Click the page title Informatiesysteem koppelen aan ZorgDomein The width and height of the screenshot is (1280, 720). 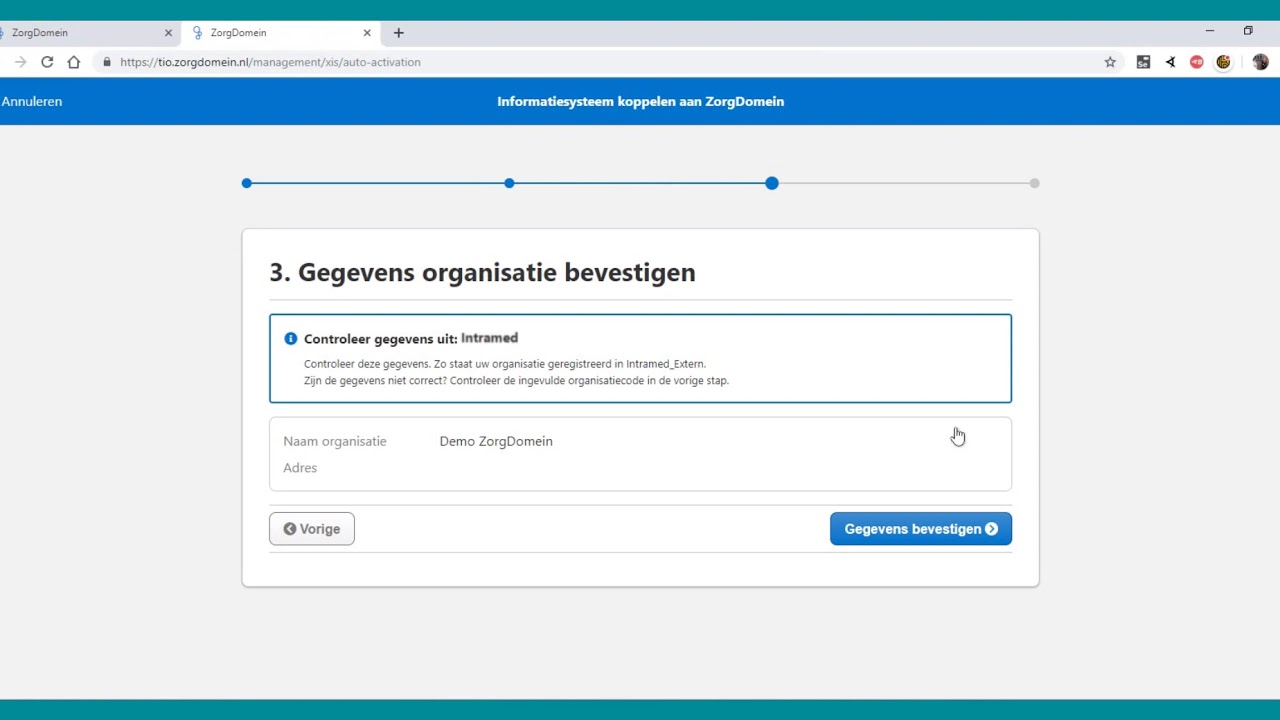[640, 101]
